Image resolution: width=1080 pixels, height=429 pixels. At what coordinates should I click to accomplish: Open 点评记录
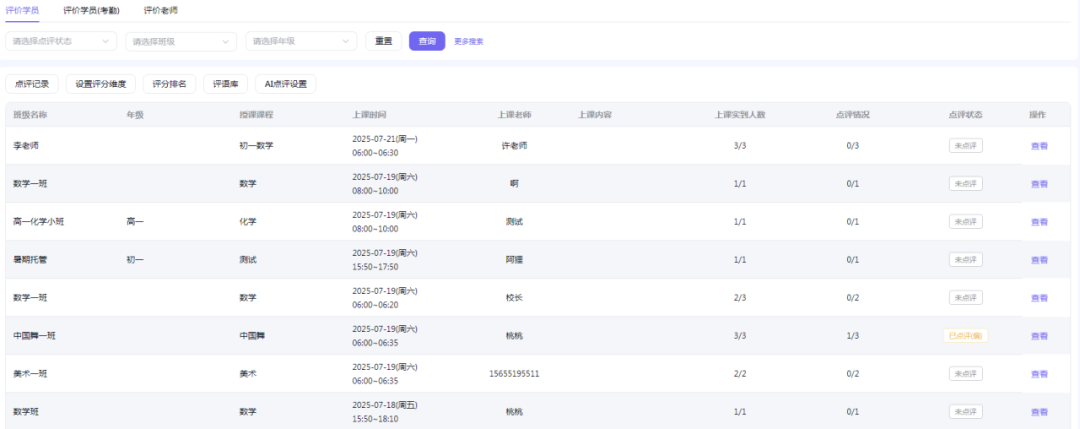coord(33,84)
